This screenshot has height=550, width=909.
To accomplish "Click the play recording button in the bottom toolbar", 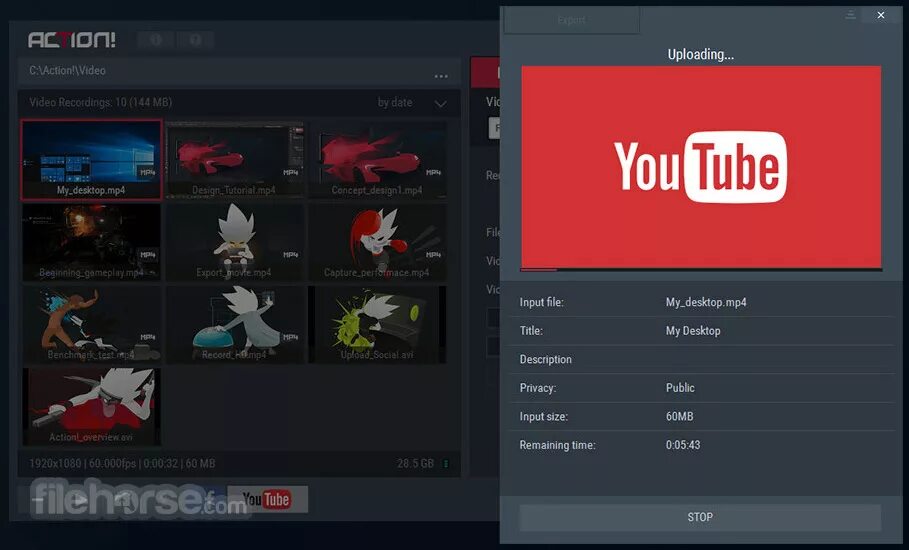I will click(81, 500).
